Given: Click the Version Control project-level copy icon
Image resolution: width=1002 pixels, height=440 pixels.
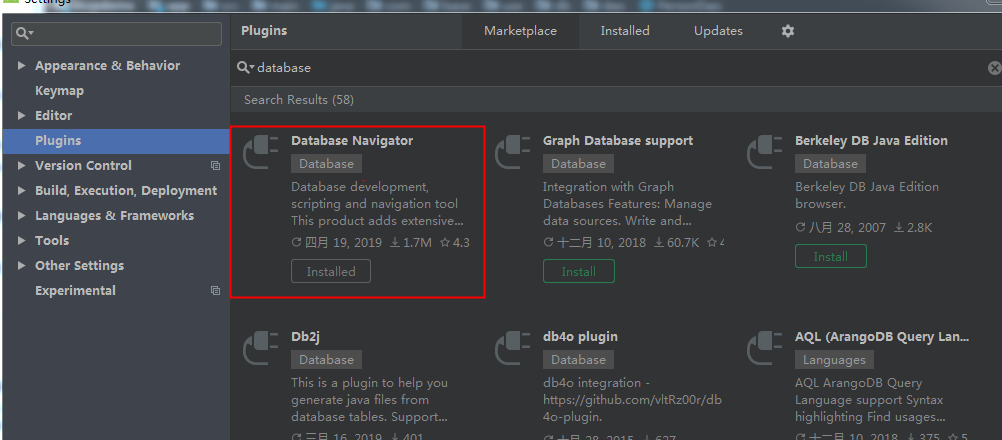Looking at the screenshot, I should pos(215,165).
